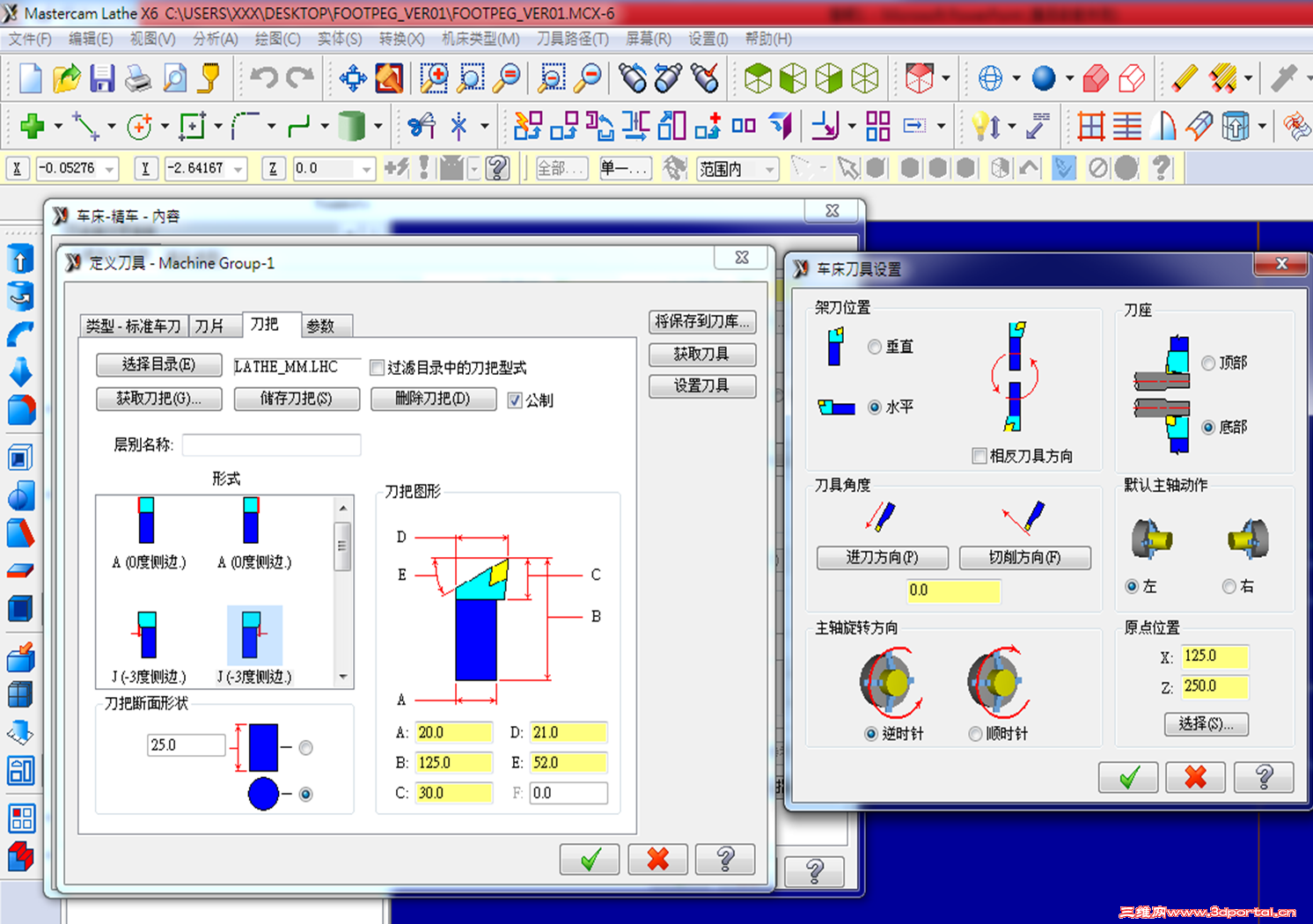This screenshot has width=1313, height=924.
Task: Click the Redo arrow icon
Action: point(300,78)
